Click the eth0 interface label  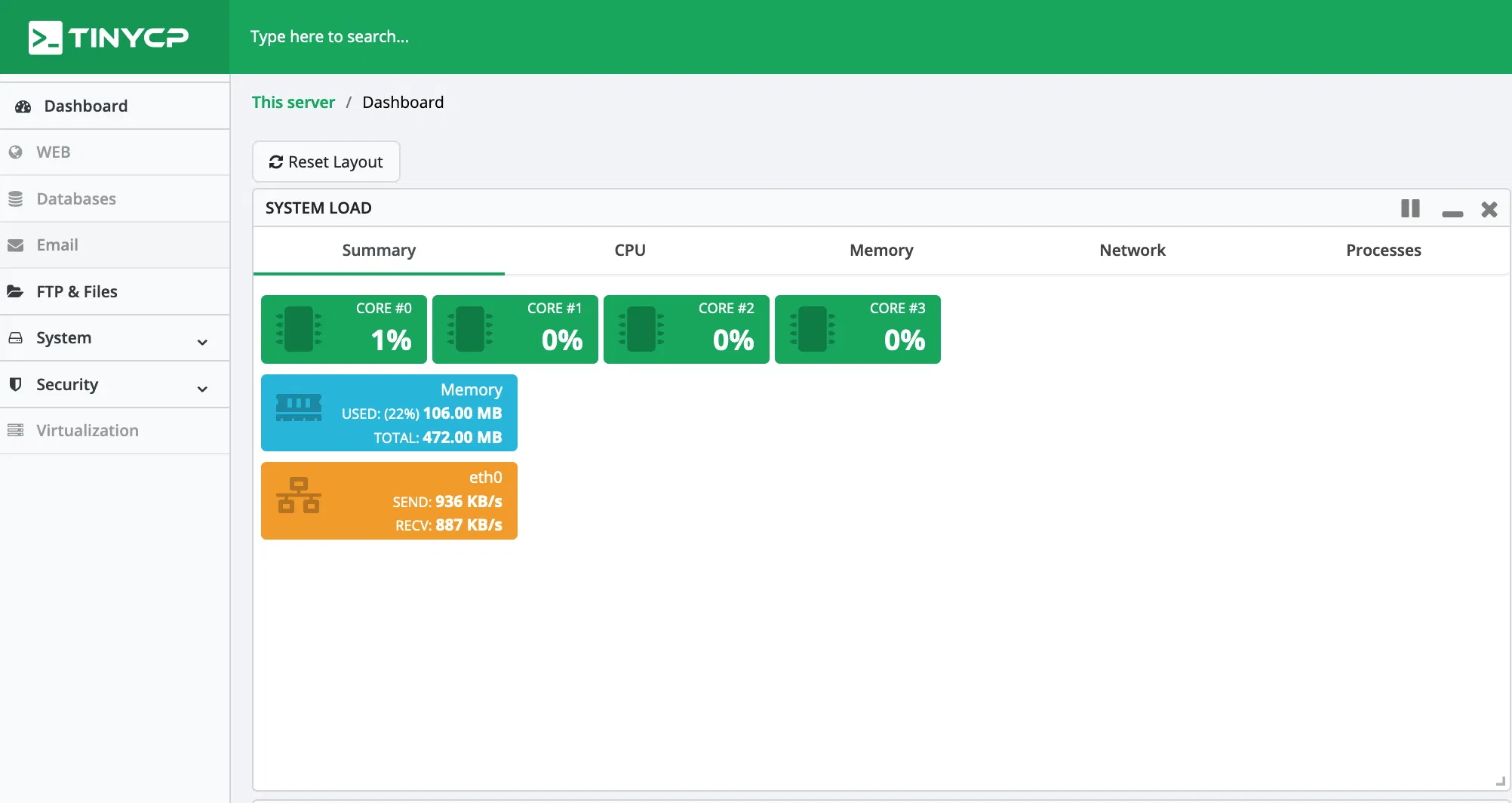coord(486,478)
